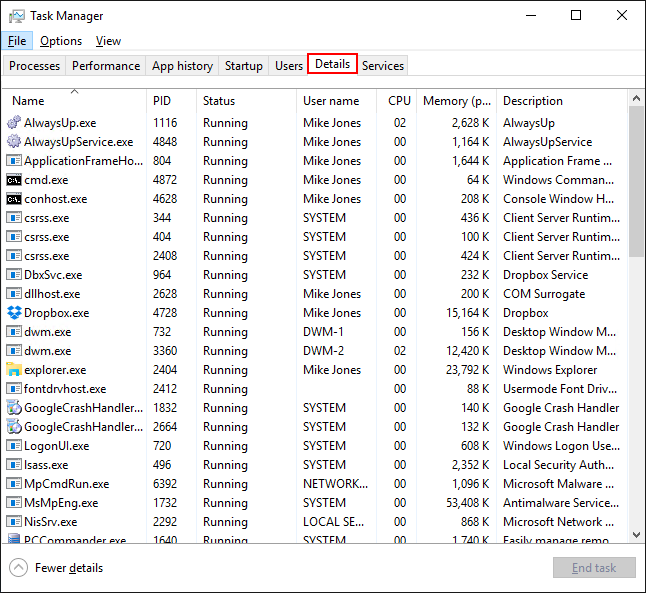Screen dimensions: 646x593
Task: Sort by the PID column header
Action: [171, 101]
